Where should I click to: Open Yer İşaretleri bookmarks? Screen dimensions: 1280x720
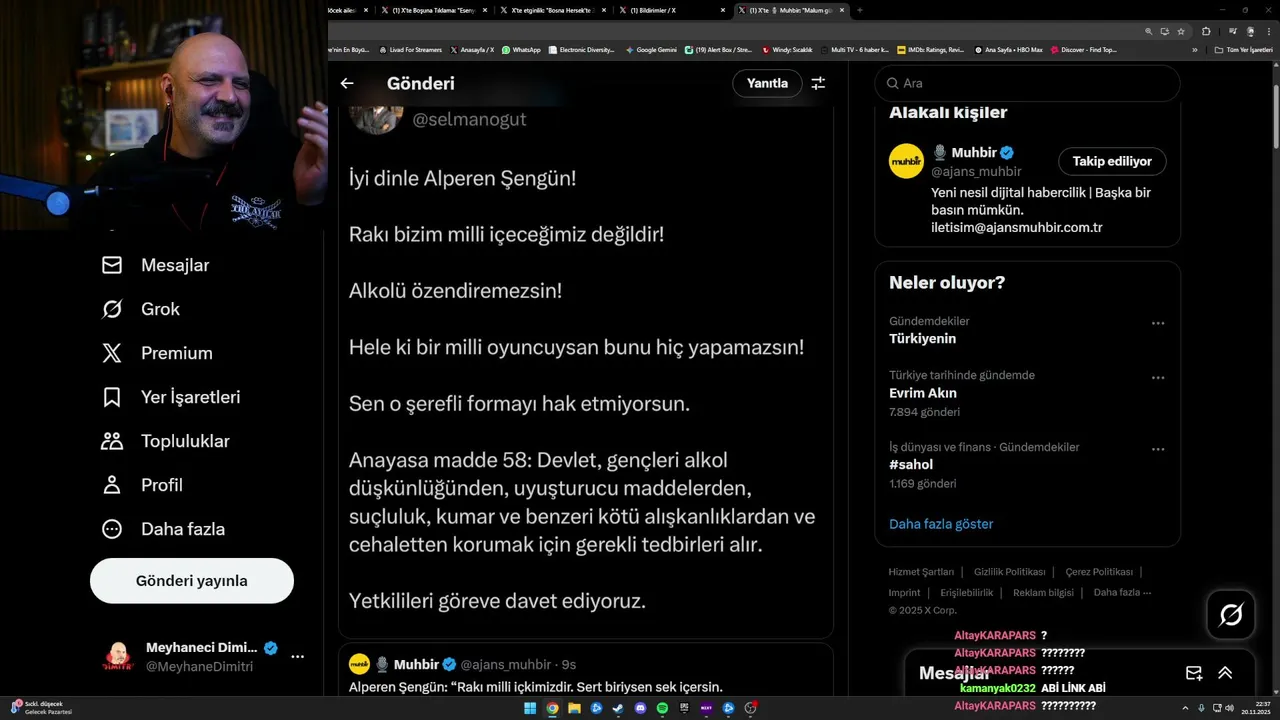coord(171,397)
